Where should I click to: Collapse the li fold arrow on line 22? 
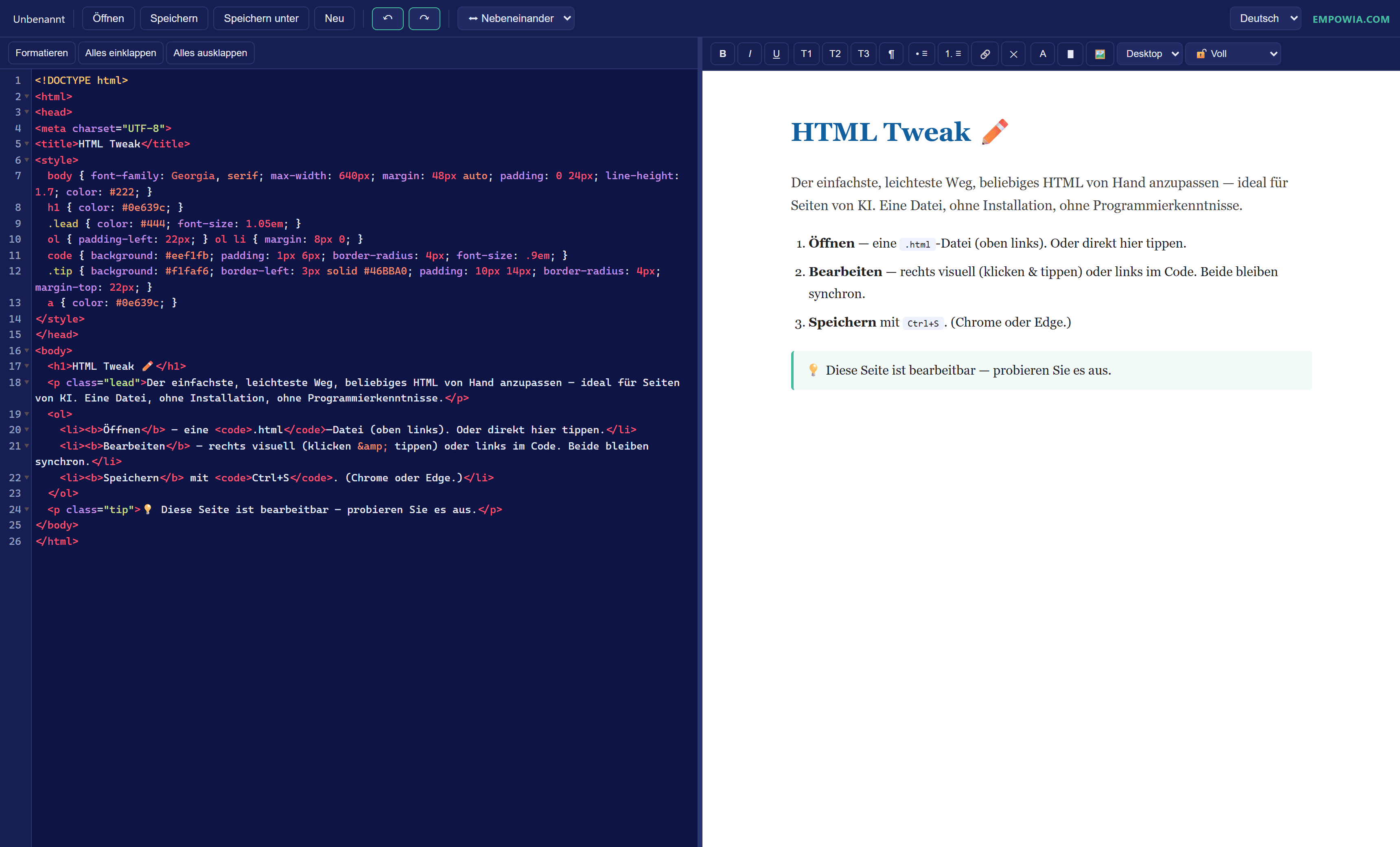(27, 478)
